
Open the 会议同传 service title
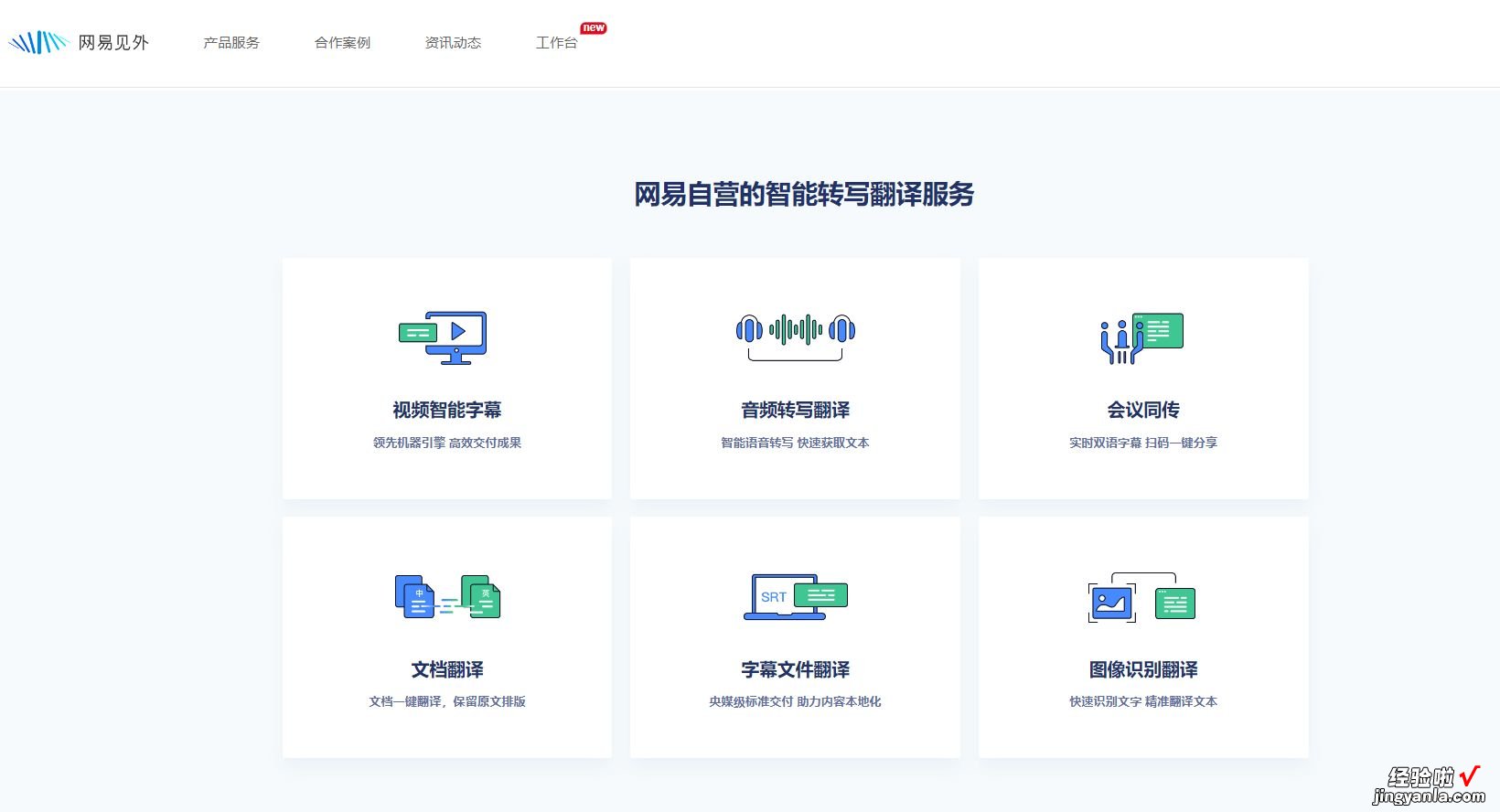(x=1143, y=410)
